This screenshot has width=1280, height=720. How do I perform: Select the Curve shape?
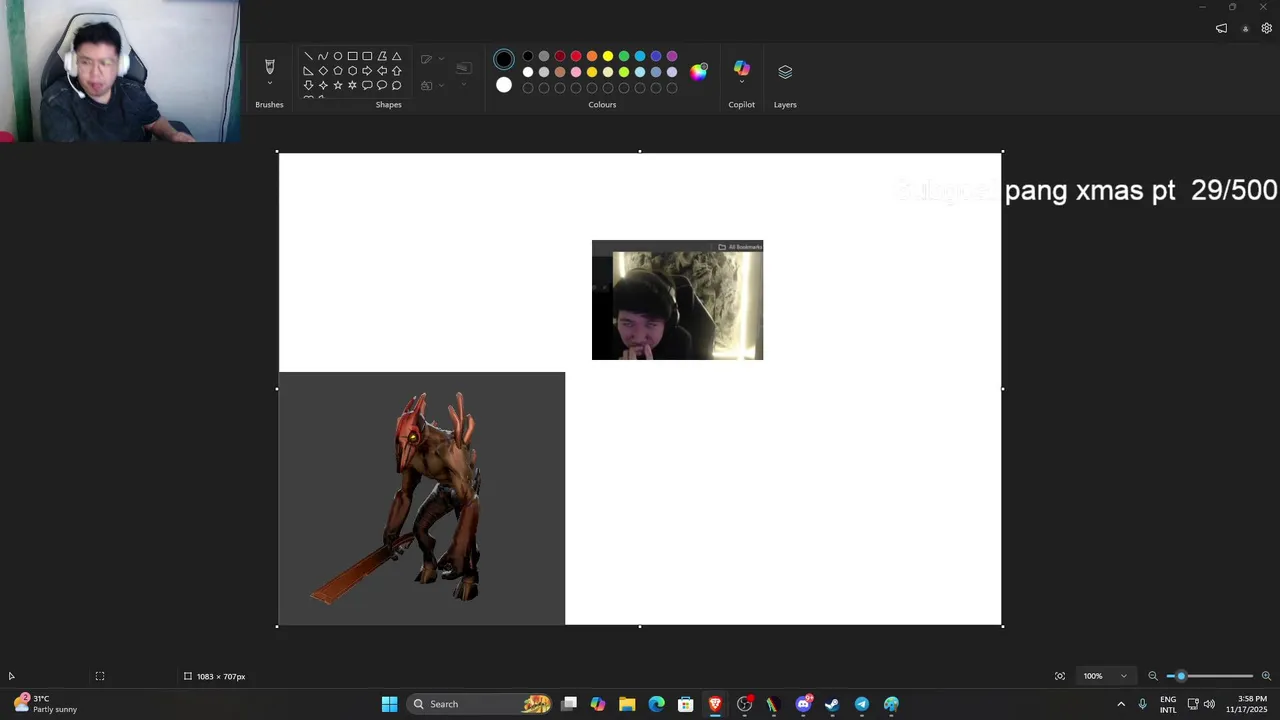323,56
